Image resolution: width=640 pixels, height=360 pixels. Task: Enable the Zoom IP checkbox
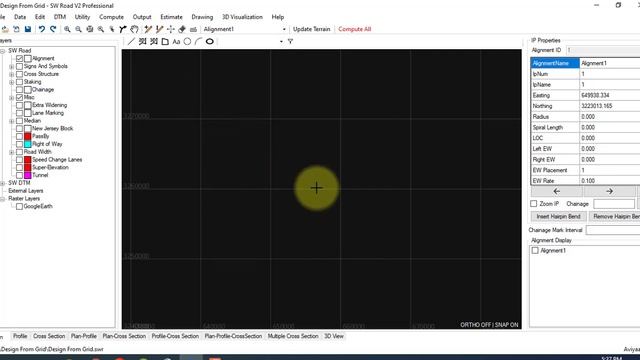coord(534,203)
